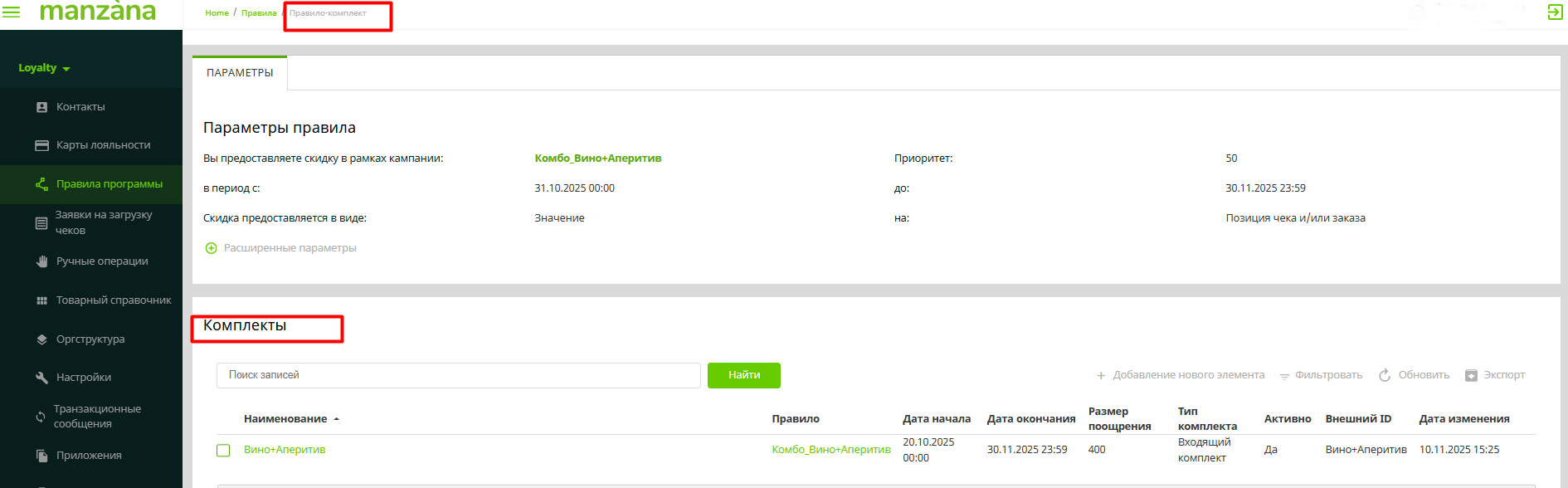Open Правила программы in sidebar

pyautogui.click(x=109, y=184)
